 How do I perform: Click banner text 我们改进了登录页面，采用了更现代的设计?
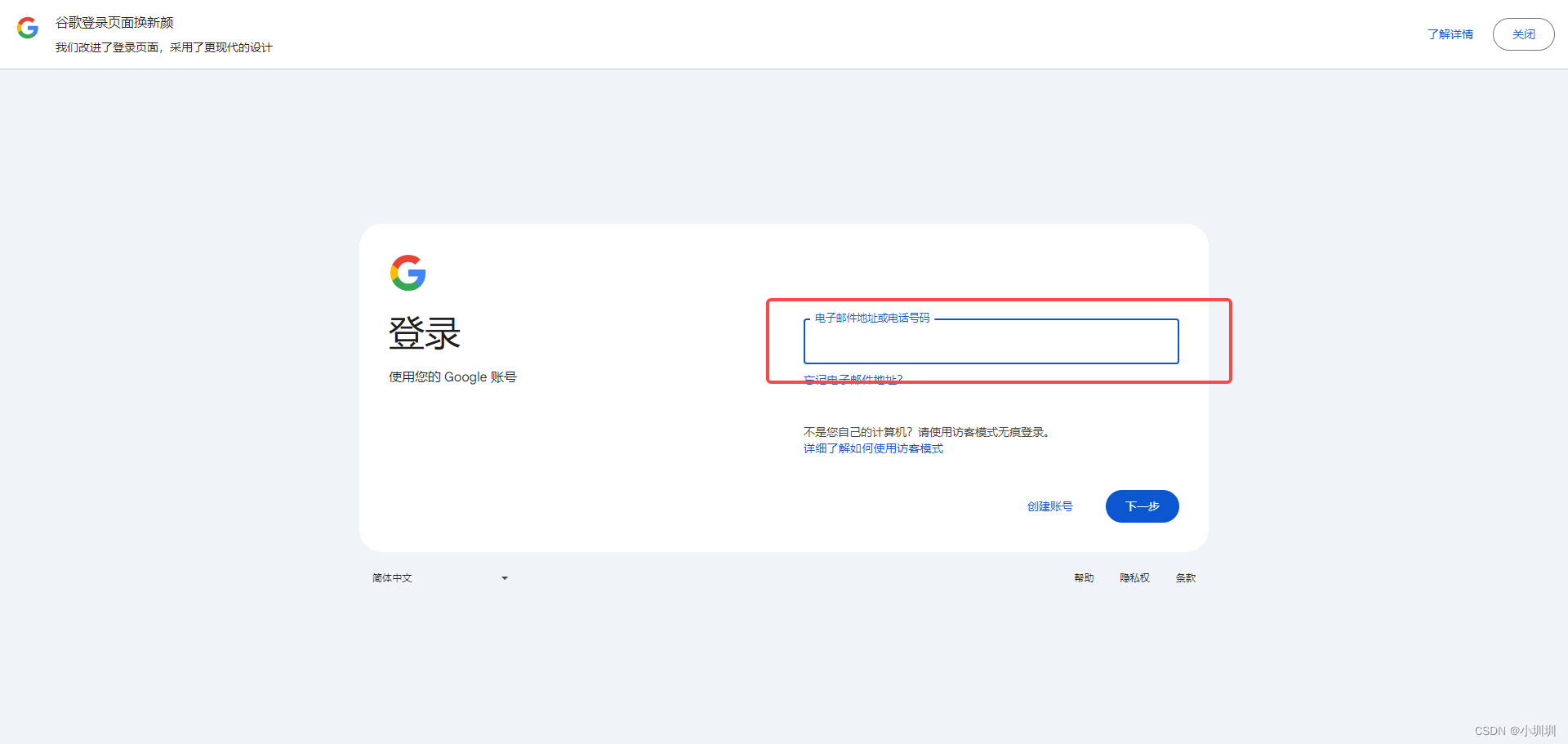(x=163, y=47)
